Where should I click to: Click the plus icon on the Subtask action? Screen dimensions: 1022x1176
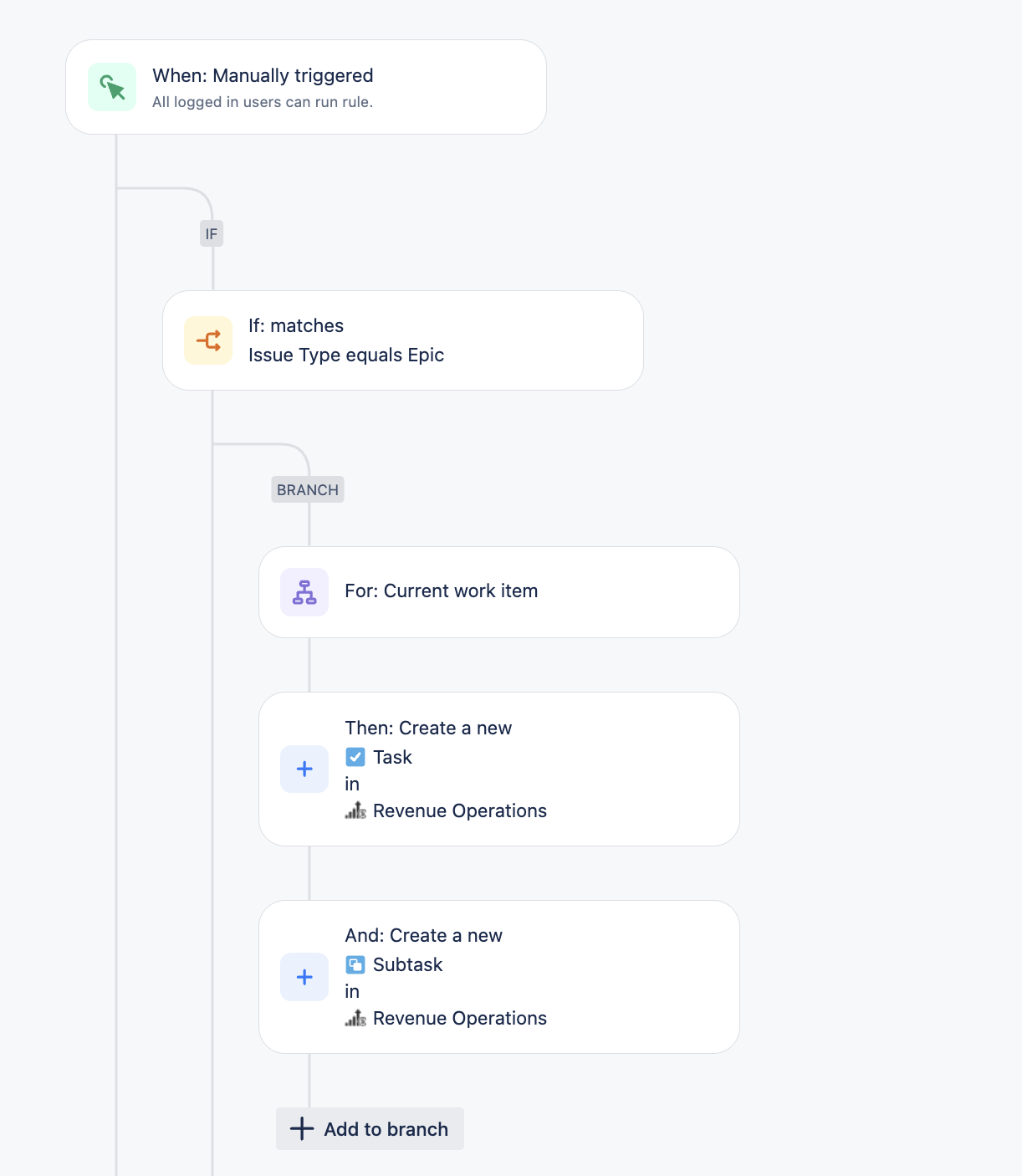pos(304,976)
